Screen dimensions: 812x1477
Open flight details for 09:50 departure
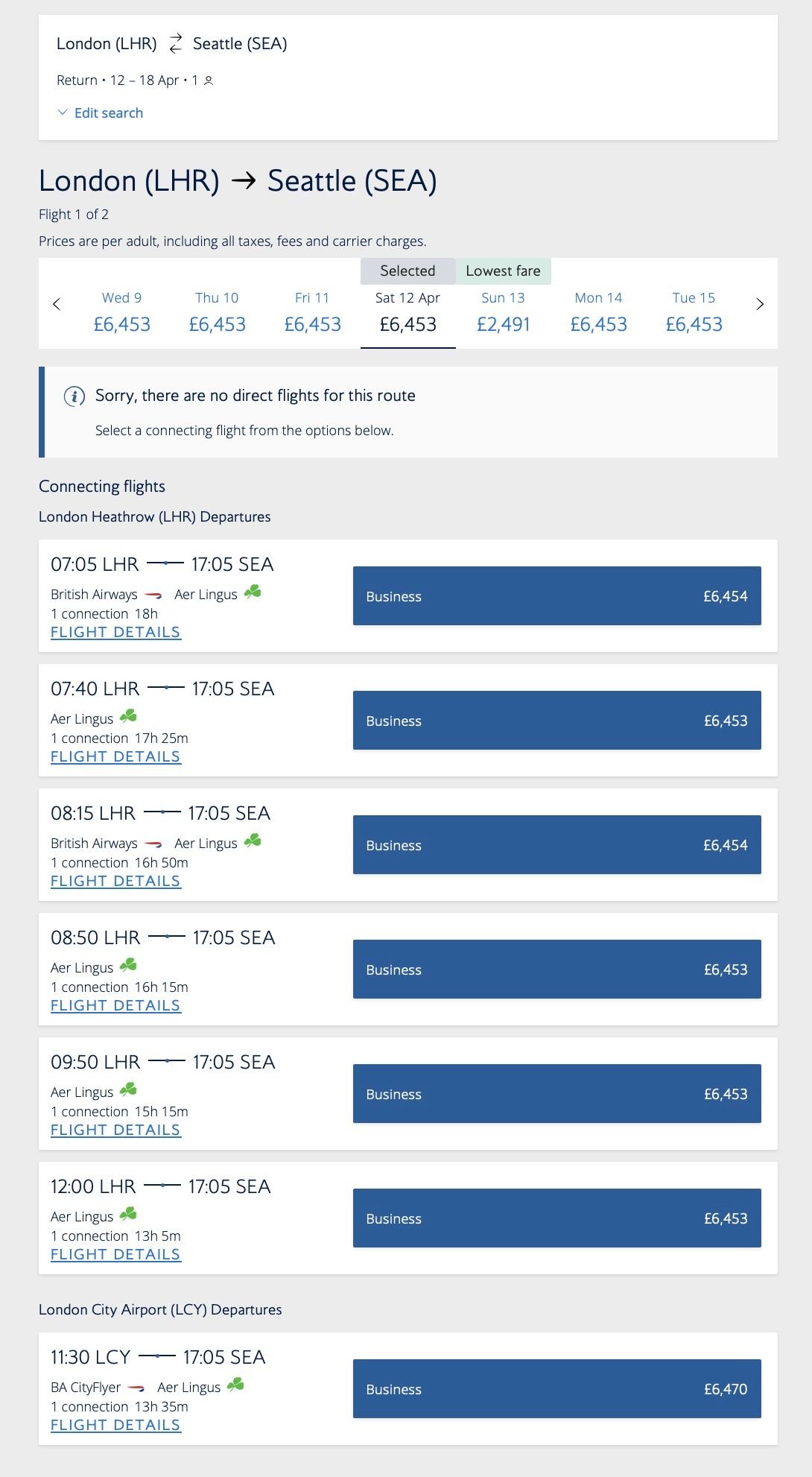(115, 1130)
